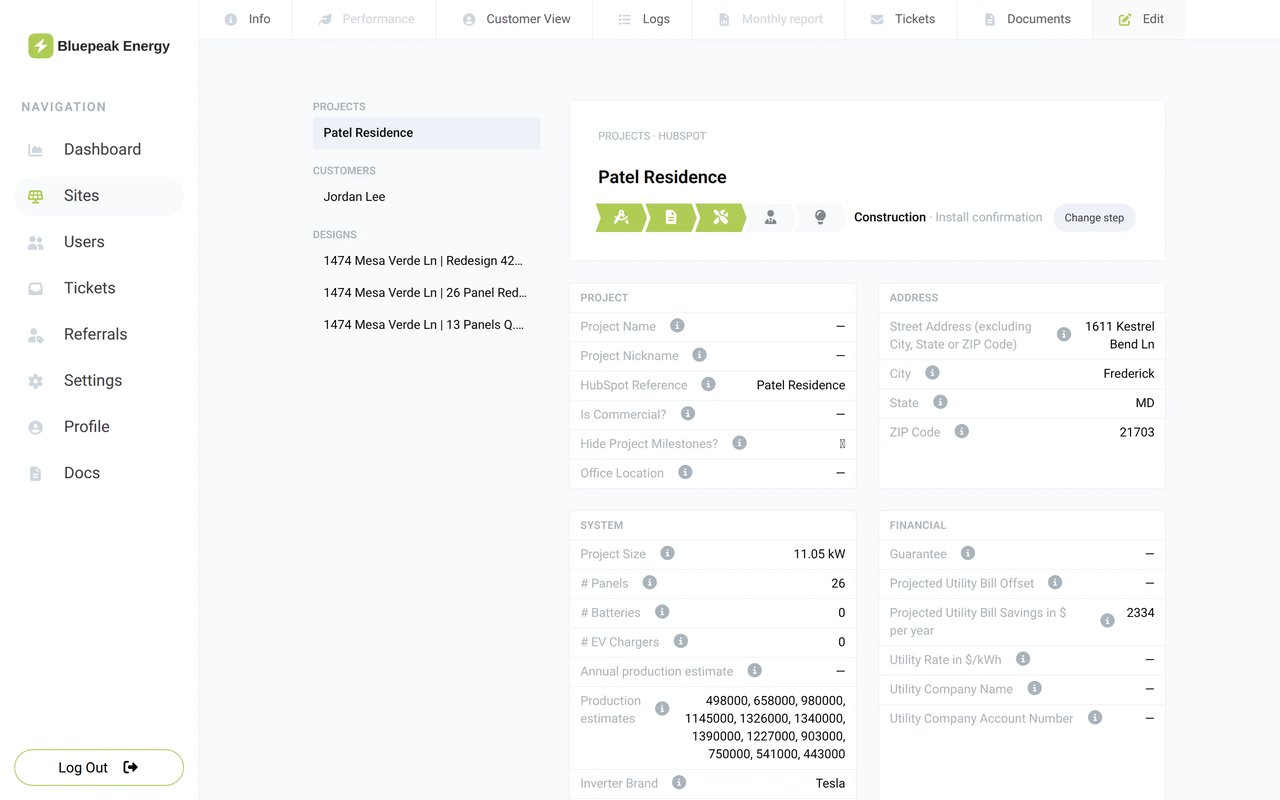The width and height of the screenshot is (1280, 800).
Task: Click the construction tools step icon
Action: point(720,217)
